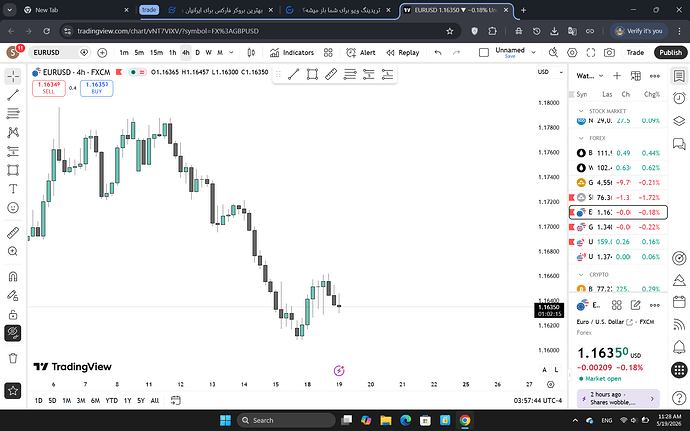Screen dimensions: 690x431
Task: Select the trend line drawing tool
Action: coord(13,95)
